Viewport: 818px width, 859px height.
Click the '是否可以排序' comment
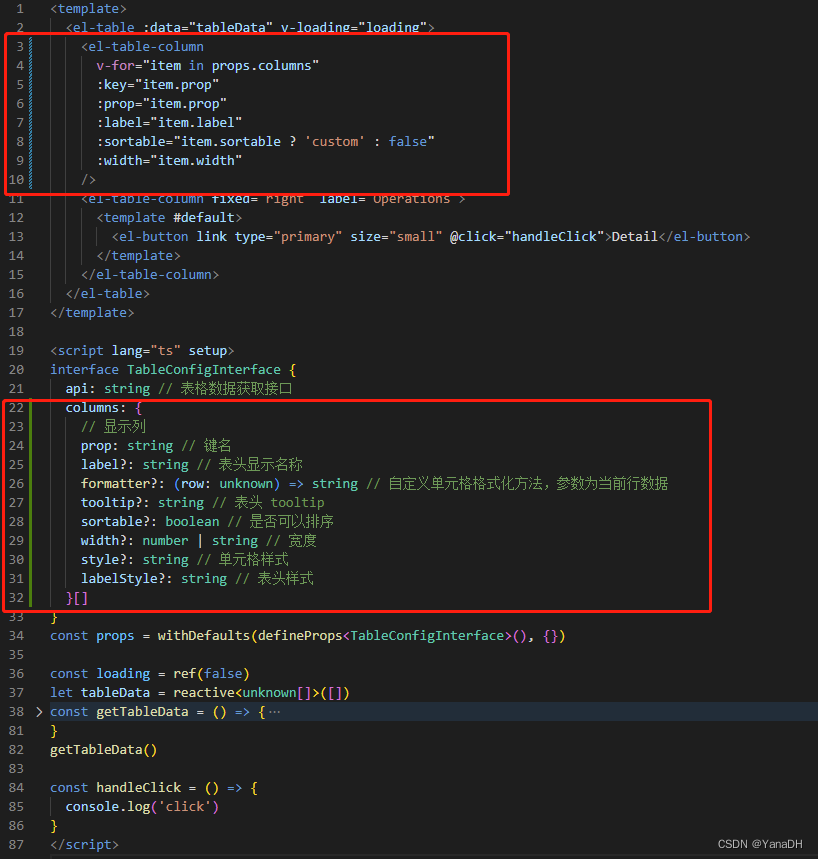pos(291,522)
